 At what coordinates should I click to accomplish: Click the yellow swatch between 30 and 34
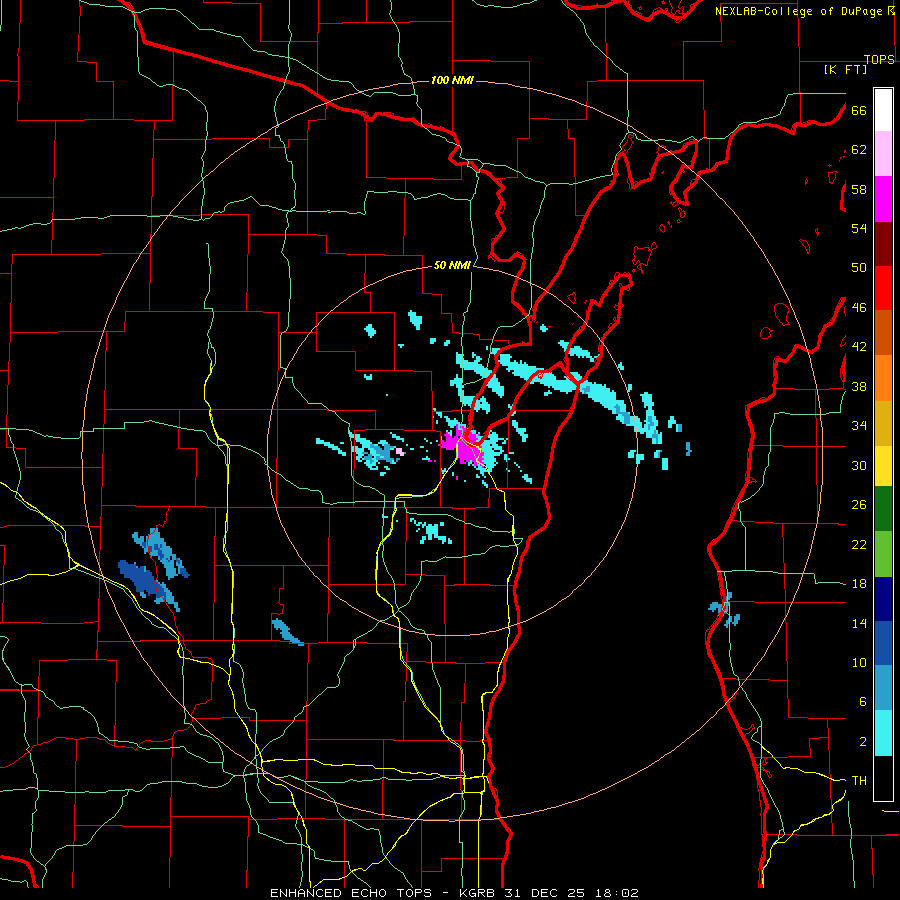[x=883, y=465]
